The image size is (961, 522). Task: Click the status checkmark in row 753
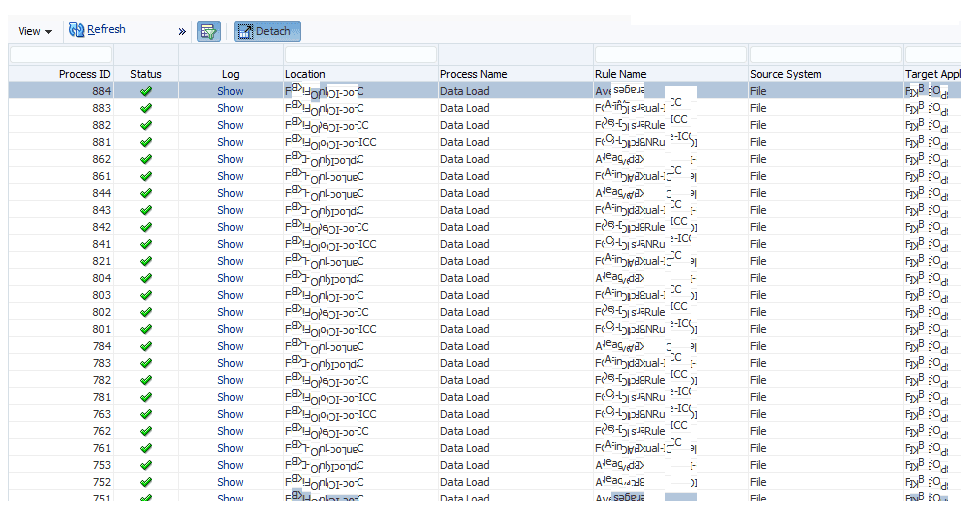point(146,465)
